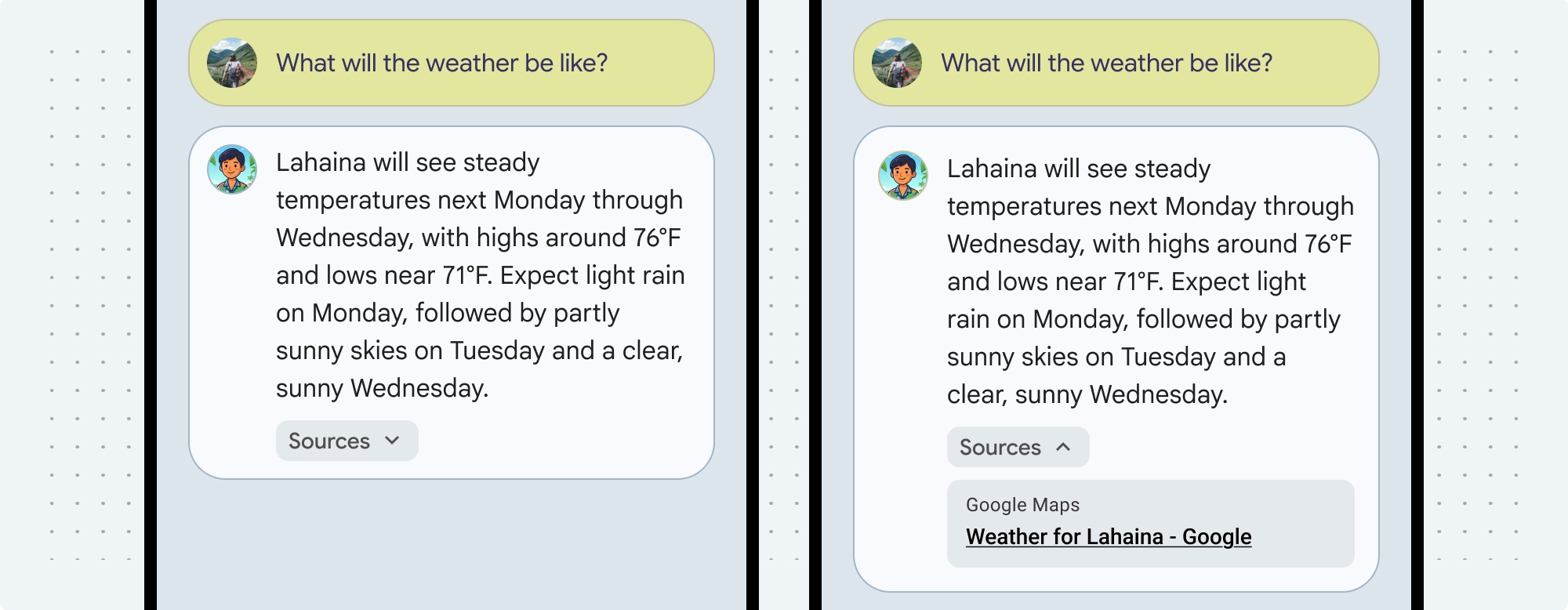
Task: Open the "Weather for Lahaina - Google" link
Action: [x=1108, y=537]
